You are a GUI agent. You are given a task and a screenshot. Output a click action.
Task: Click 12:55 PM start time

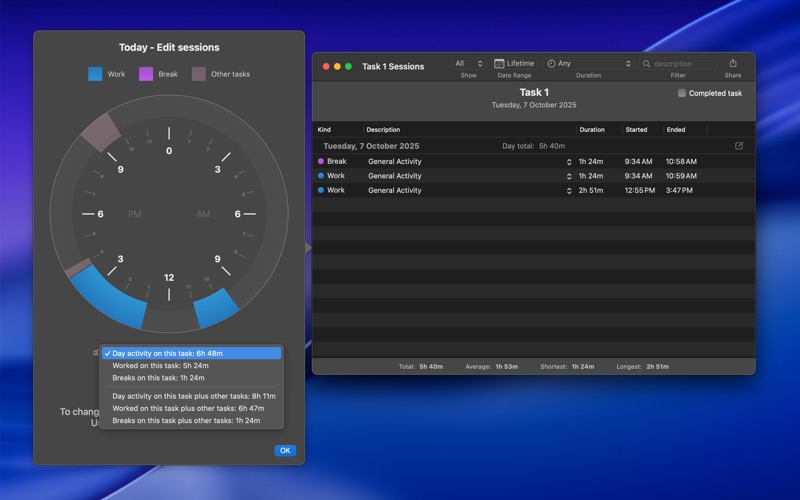[640, 190]
